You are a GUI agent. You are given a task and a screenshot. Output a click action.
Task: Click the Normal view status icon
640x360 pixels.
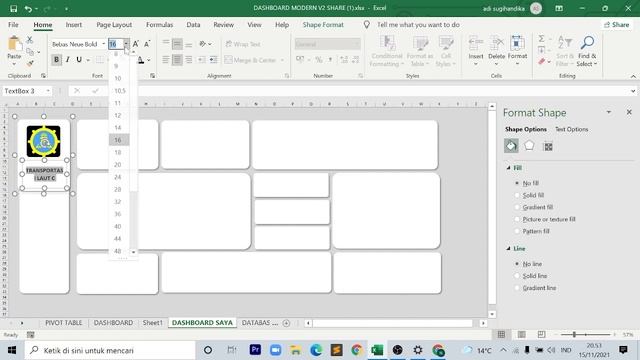point(501,335)
